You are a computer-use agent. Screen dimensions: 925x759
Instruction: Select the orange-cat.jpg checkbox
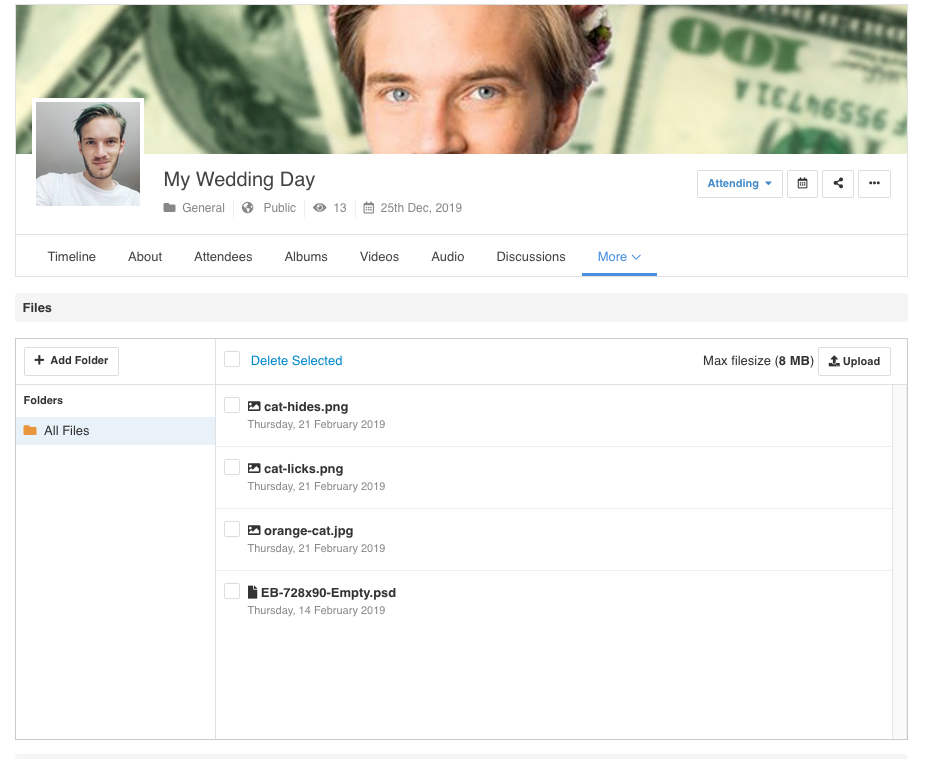(x=232, y=529)
